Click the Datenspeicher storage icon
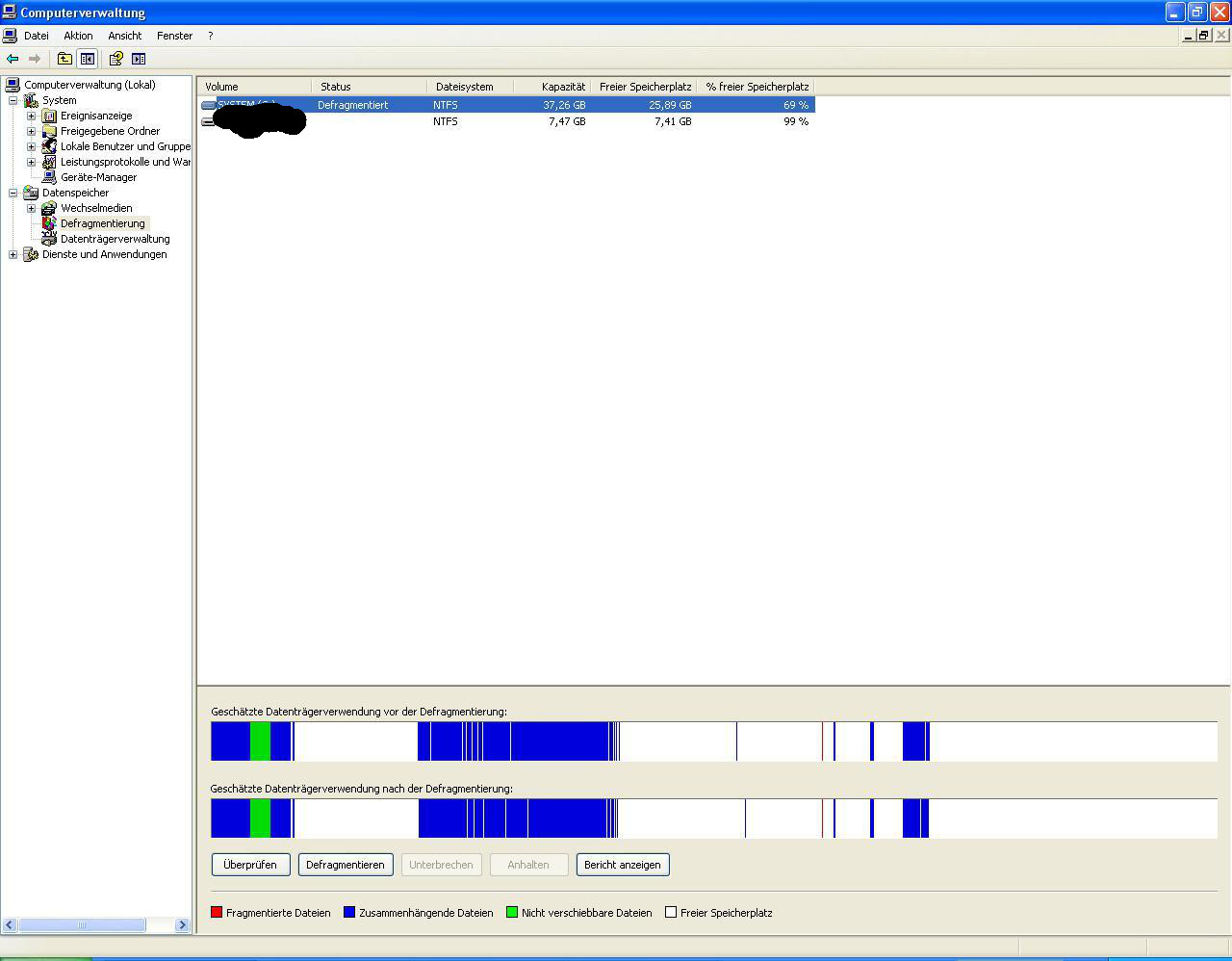This screenshot has width=1232, height=961. coord(31,193)
